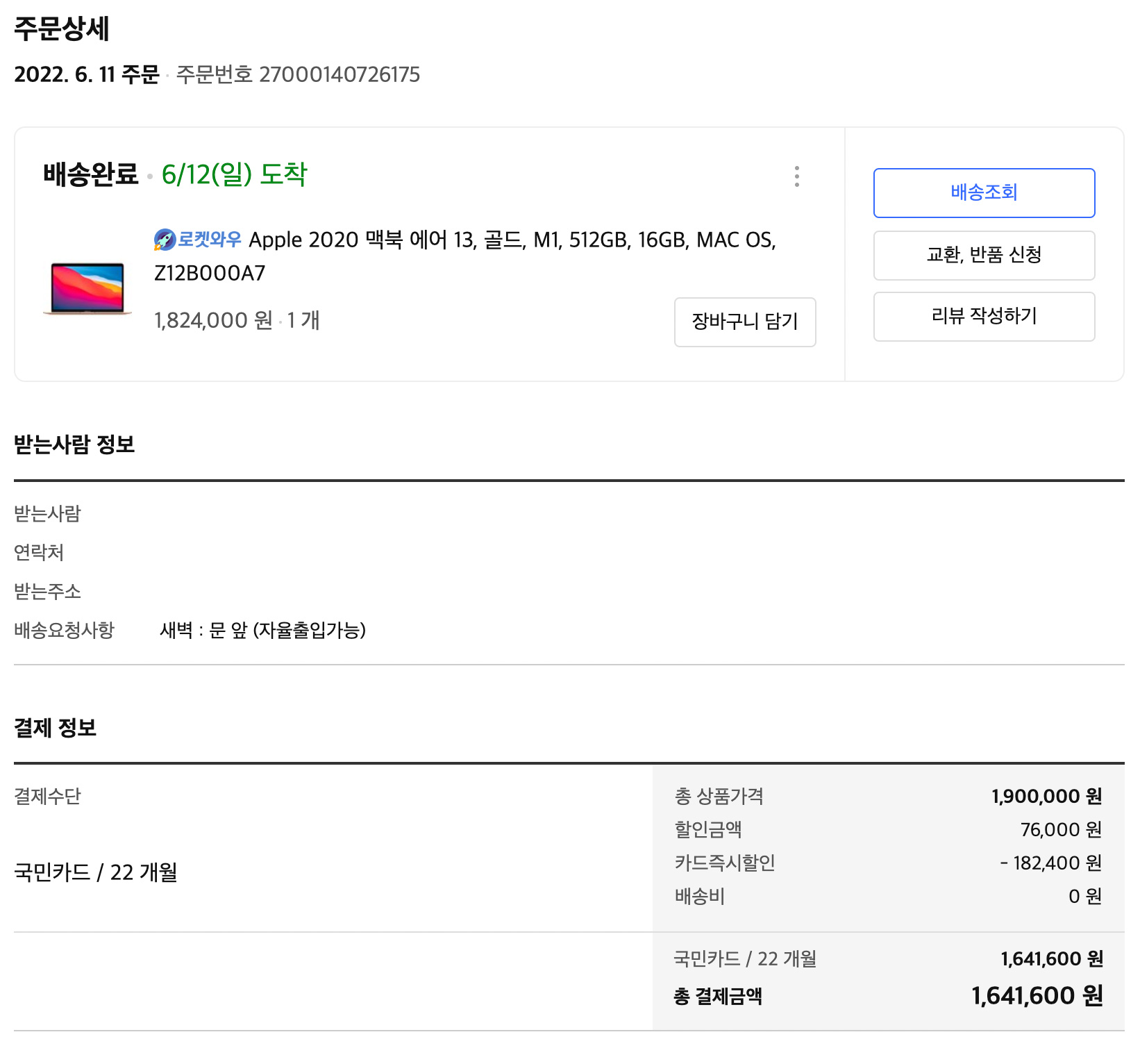This screenshot has height=1064, width=1140.
Task: Click the 배송비 label
Action: coord(700,896)
